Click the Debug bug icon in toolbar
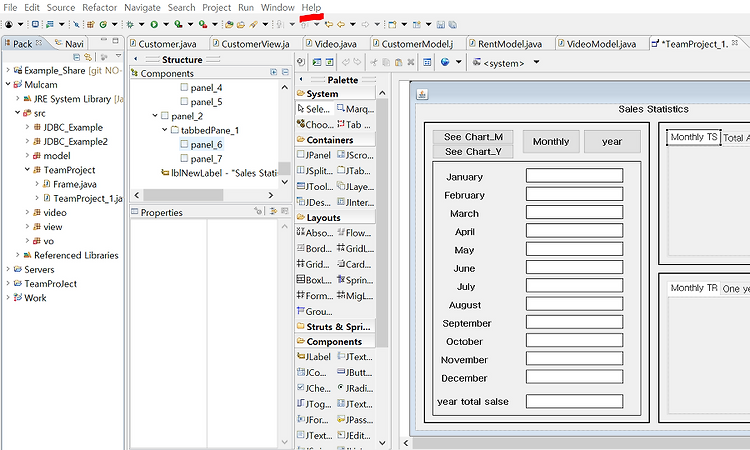 (130, 24)
